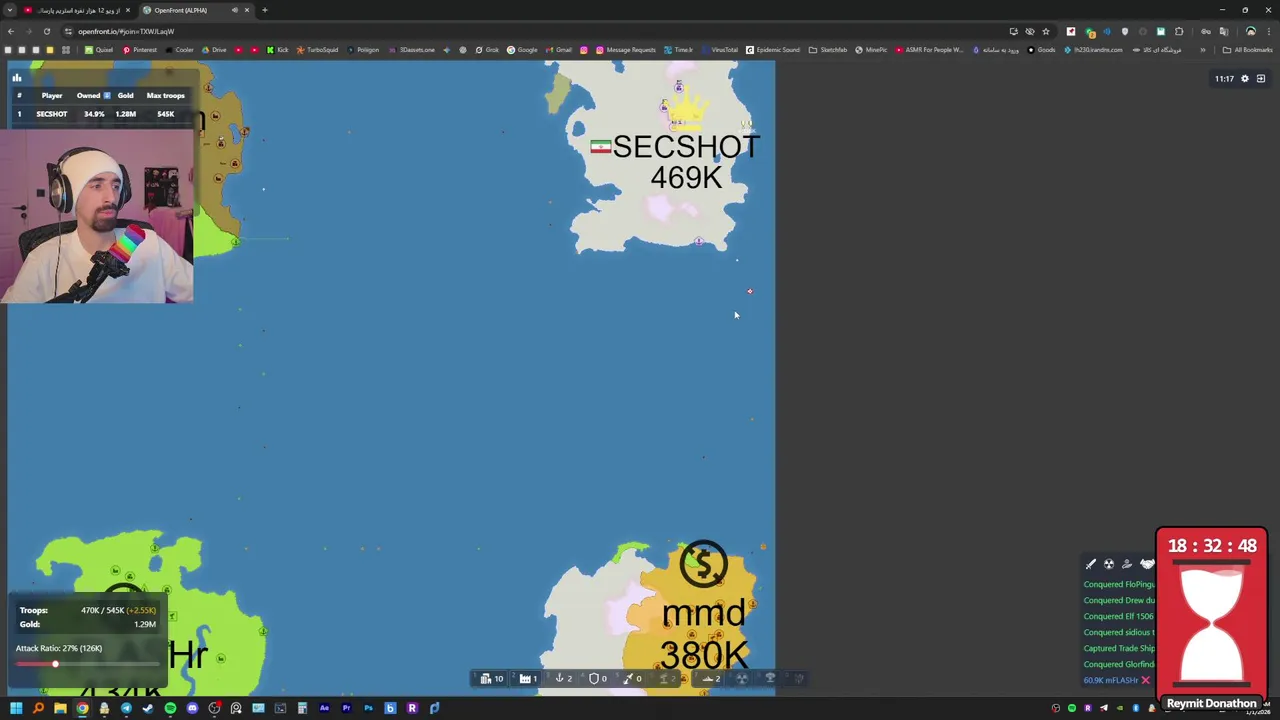Image resolution: width=1280 pixels, height=720 pixels.
Task: Click Conquered Elf 1506 event message
Action: click(1118, 616)
